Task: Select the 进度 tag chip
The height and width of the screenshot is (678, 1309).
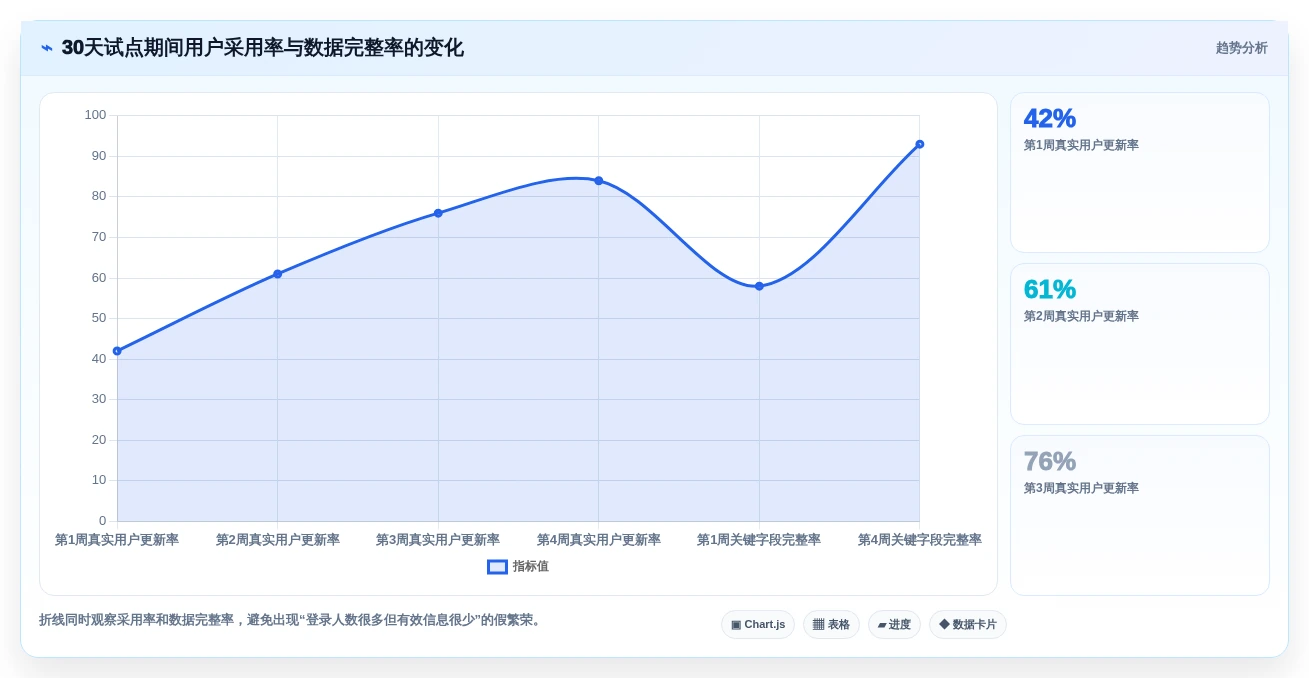Action: click(894, 625)
